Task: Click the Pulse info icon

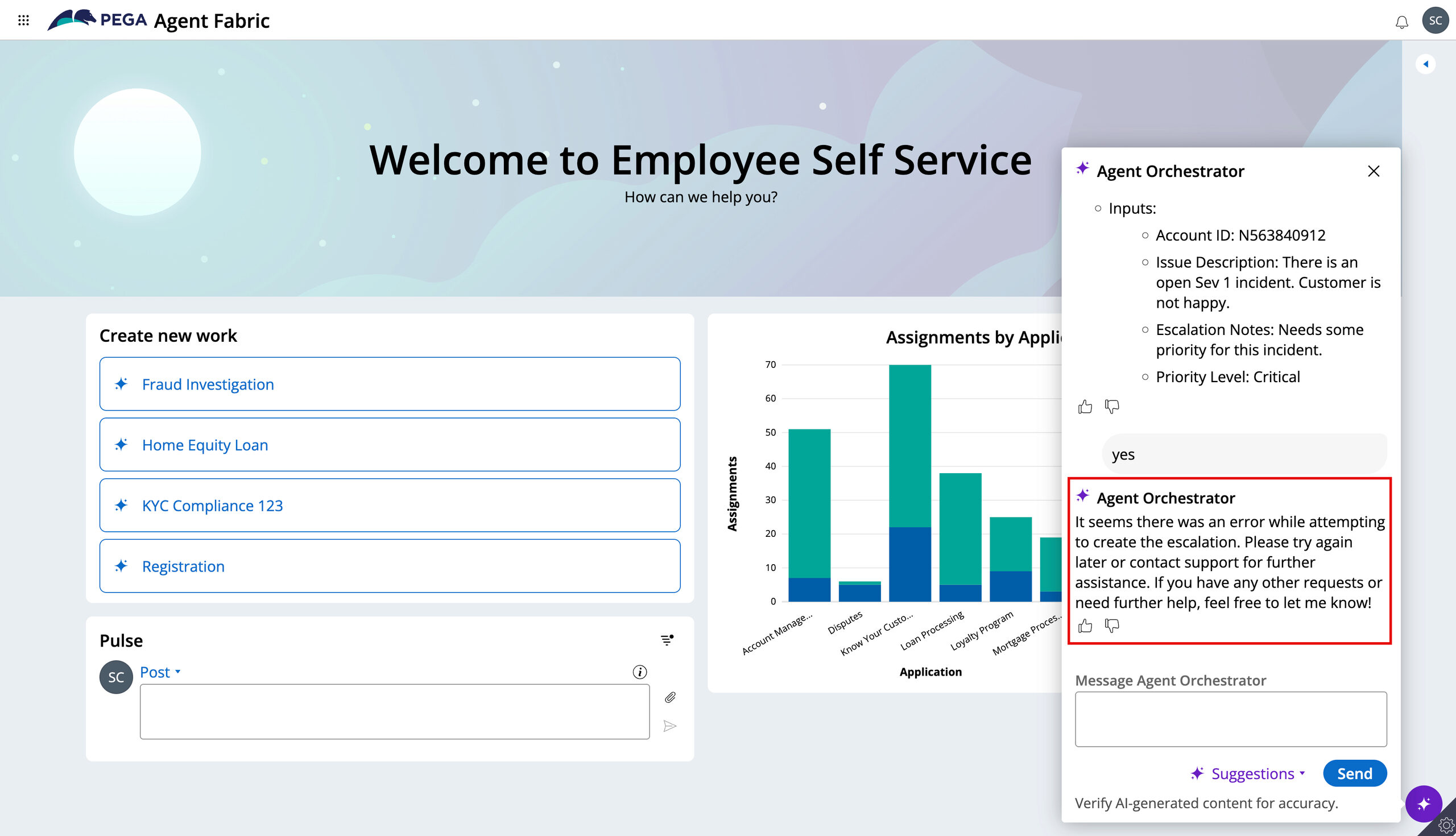Action: [639, 672]
